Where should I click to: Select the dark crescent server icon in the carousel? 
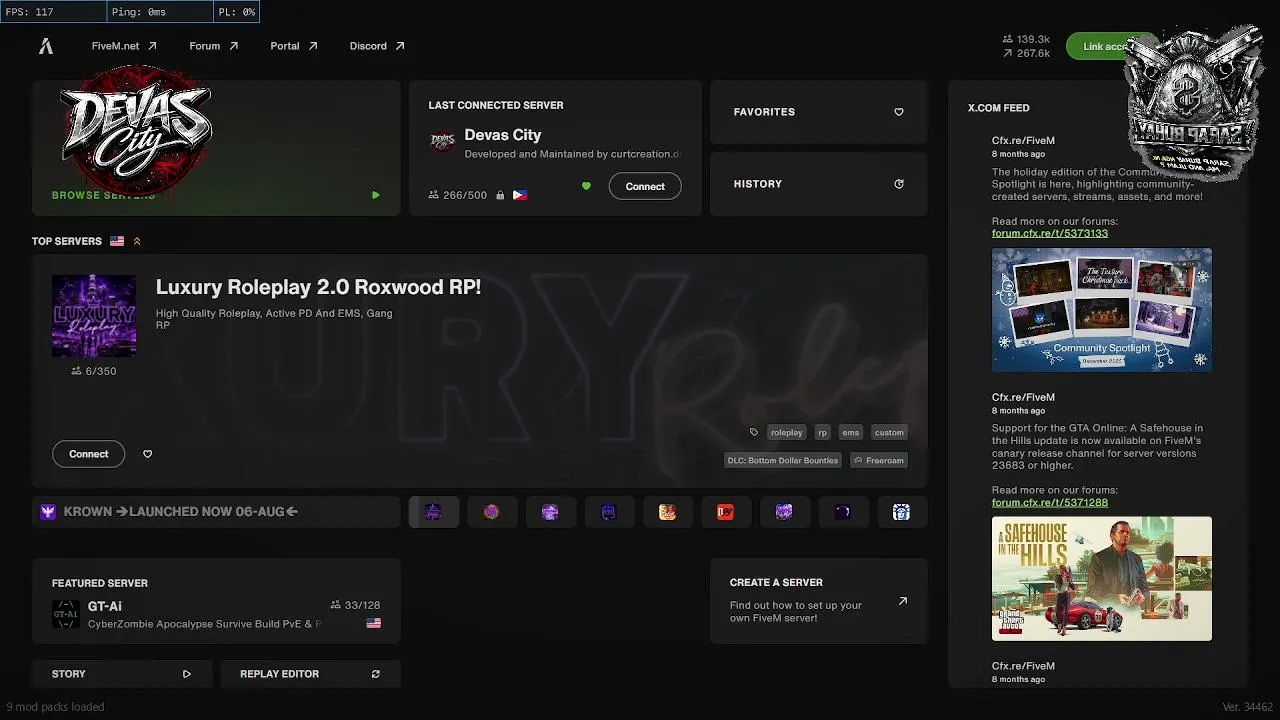coord(843,512)
